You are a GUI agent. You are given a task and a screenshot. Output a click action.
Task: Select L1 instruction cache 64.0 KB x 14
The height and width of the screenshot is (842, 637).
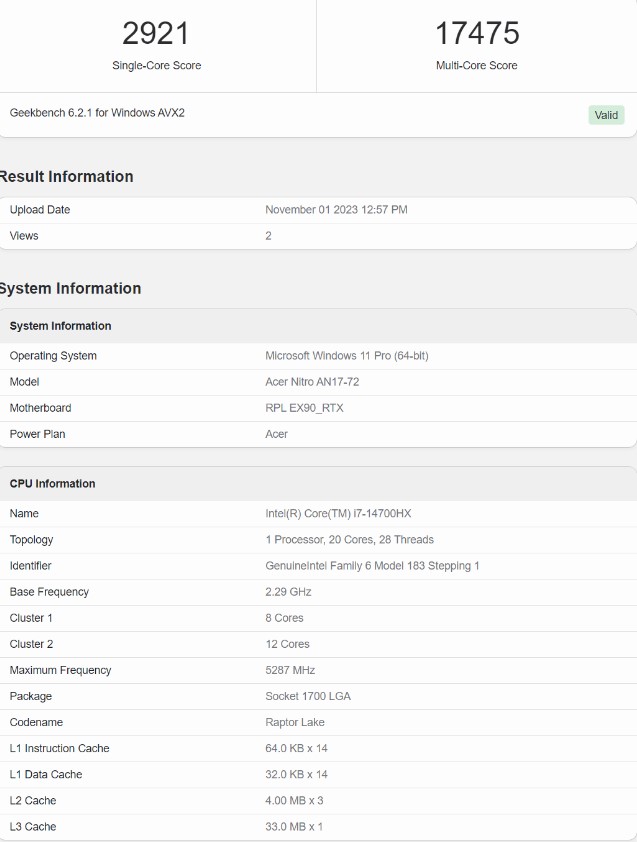pos(296,749)
